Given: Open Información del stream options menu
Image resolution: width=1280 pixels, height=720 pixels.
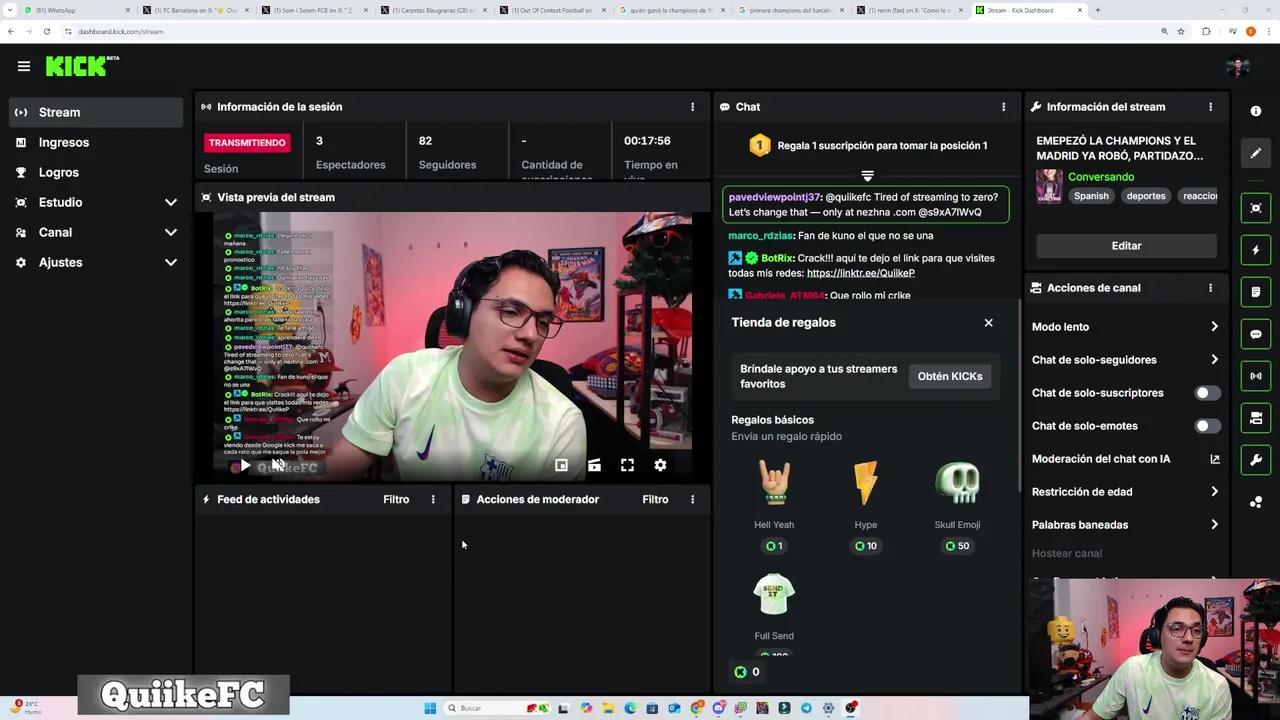Looking at the screenshot, I should pyautogui.click(x=1210, y=107).
